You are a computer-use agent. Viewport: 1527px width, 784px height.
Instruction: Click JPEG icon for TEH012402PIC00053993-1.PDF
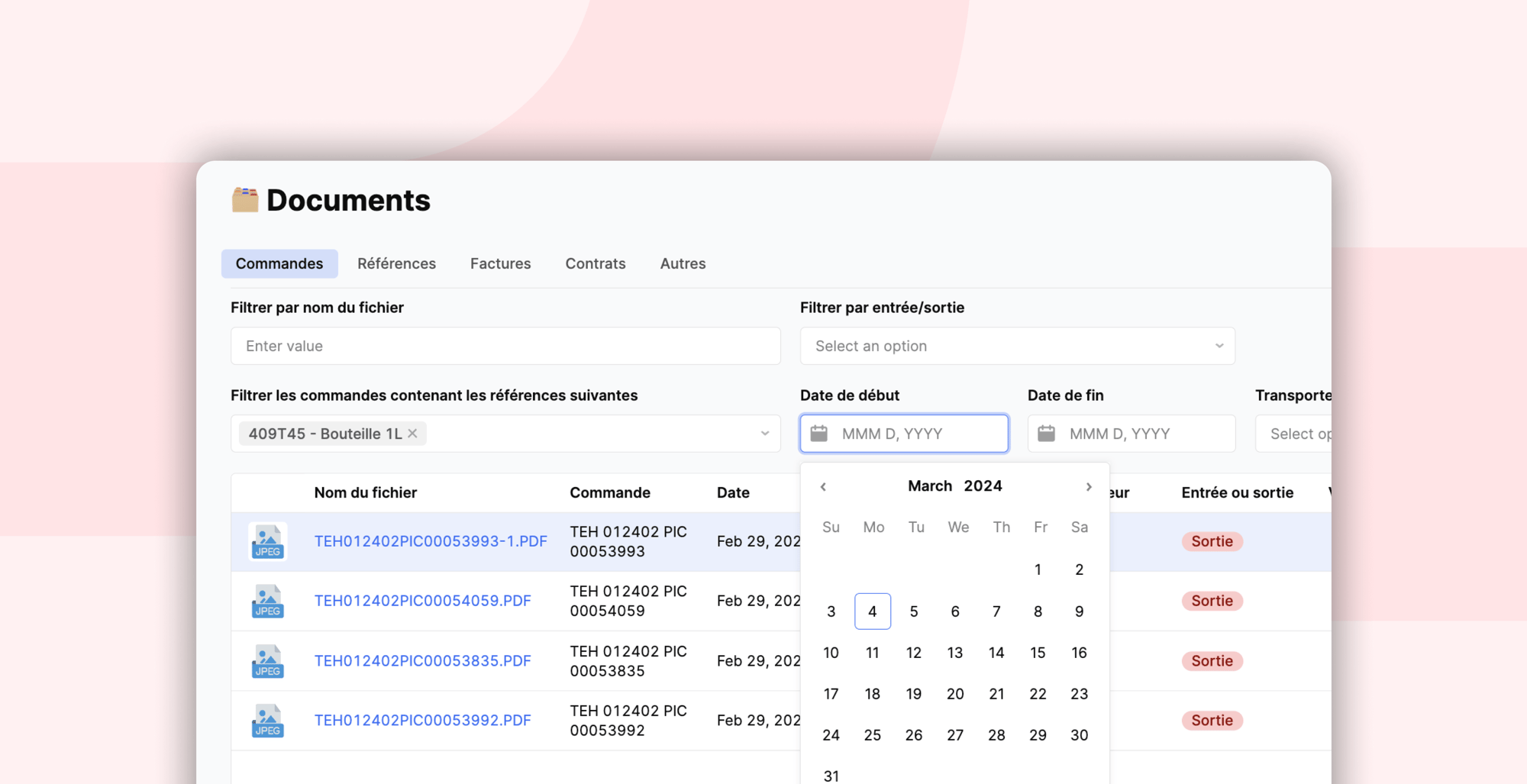pos(267,541)
